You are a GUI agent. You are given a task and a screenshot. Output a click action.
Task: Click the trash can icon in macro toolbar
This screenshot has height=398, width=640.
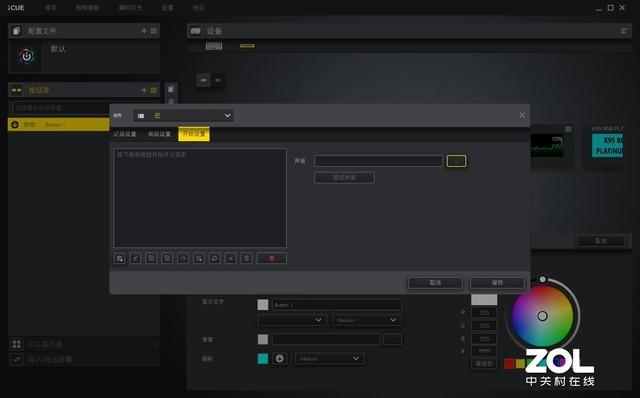(247, 258)
